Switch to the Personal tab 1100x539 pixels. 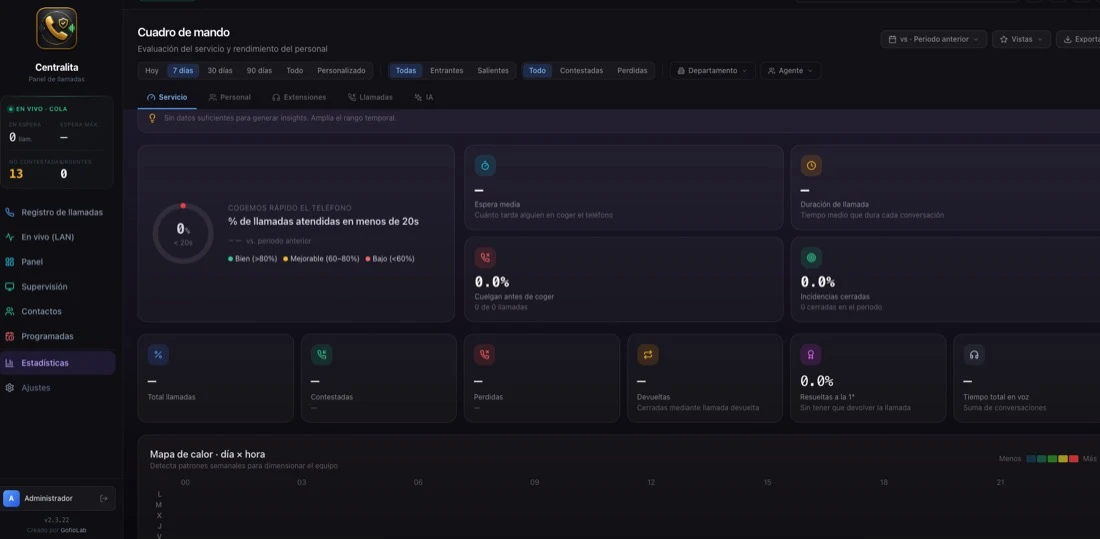229,98
